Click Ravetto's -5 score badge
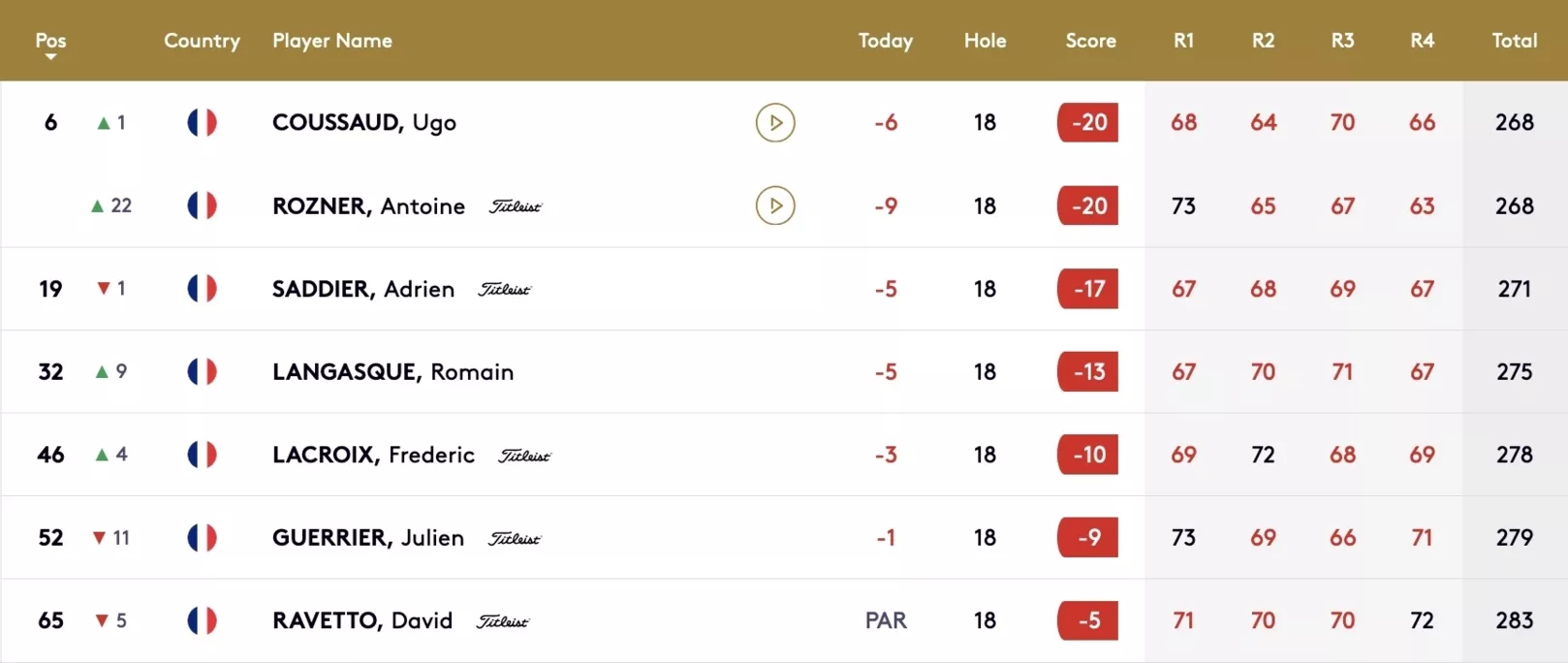Screen dimensions: 1568x663 point(1088,620)
